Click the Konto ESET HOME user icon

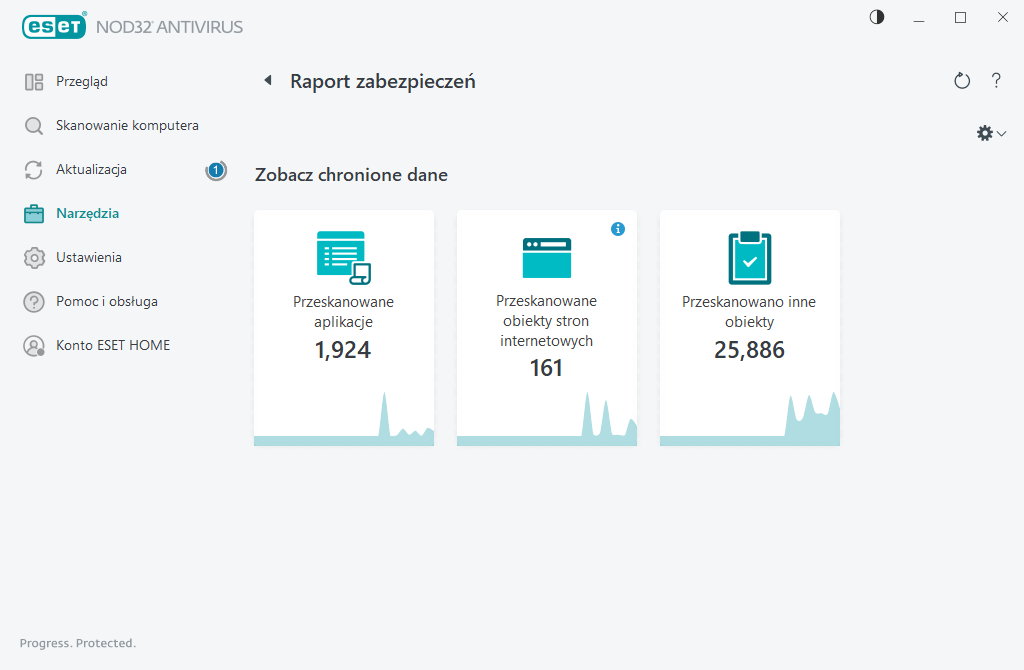[x=34, y=346]
